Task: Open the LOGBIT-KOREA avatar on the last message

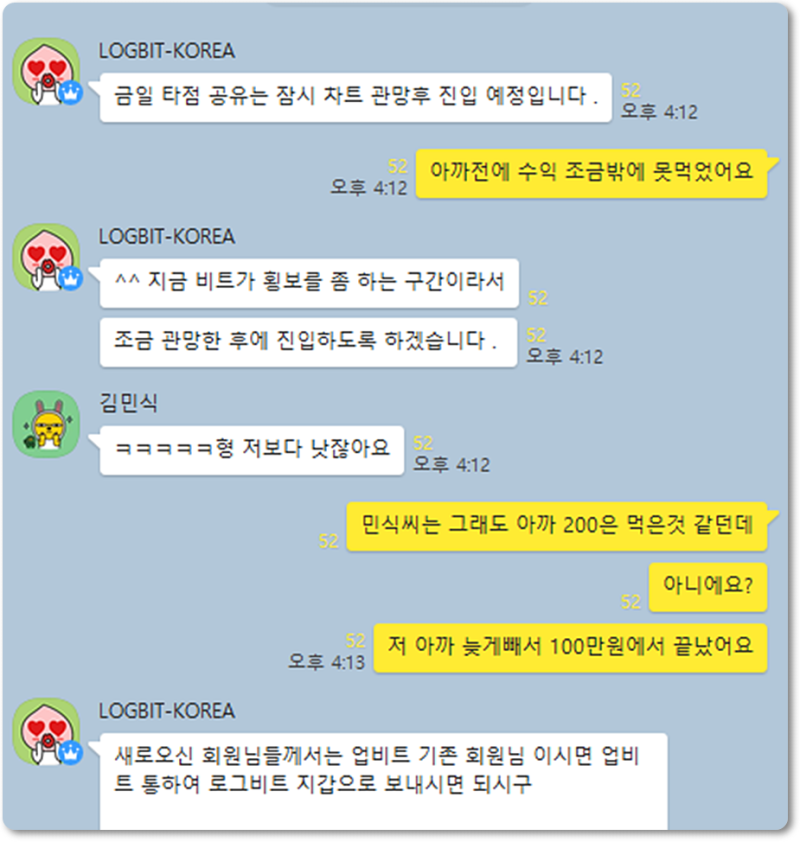Action: (47, 732)
